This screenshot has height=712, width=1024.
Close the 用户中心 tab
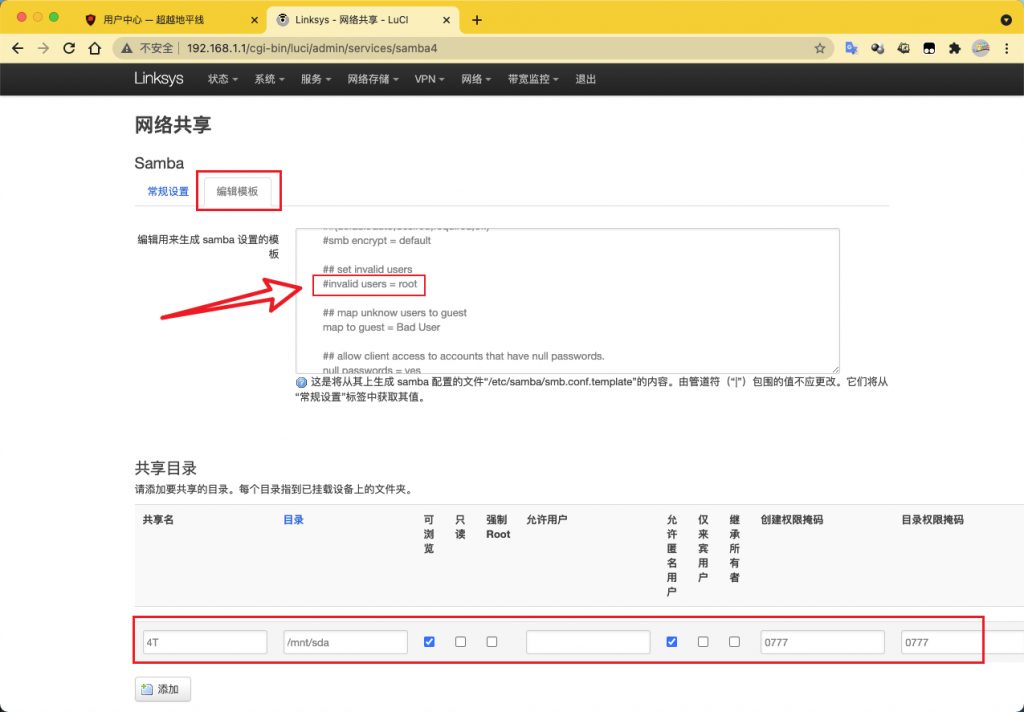255,20
